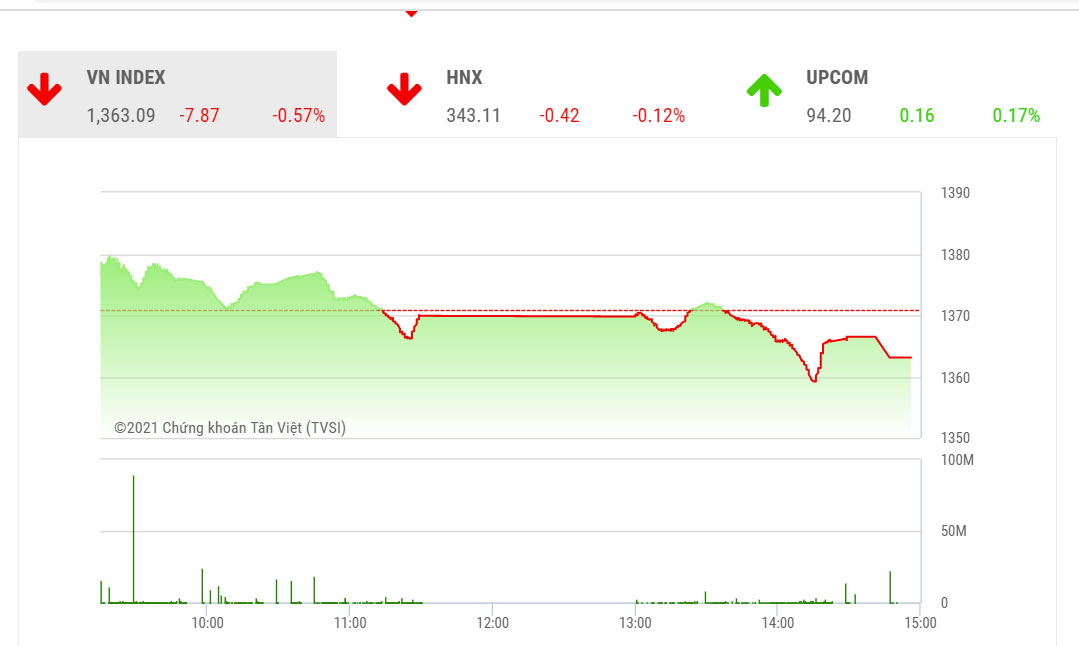Click the VN INDEX value 1,363.09
Image resolution: width=1079 pixels, height=646 pixels.
[x=120, y=116]
